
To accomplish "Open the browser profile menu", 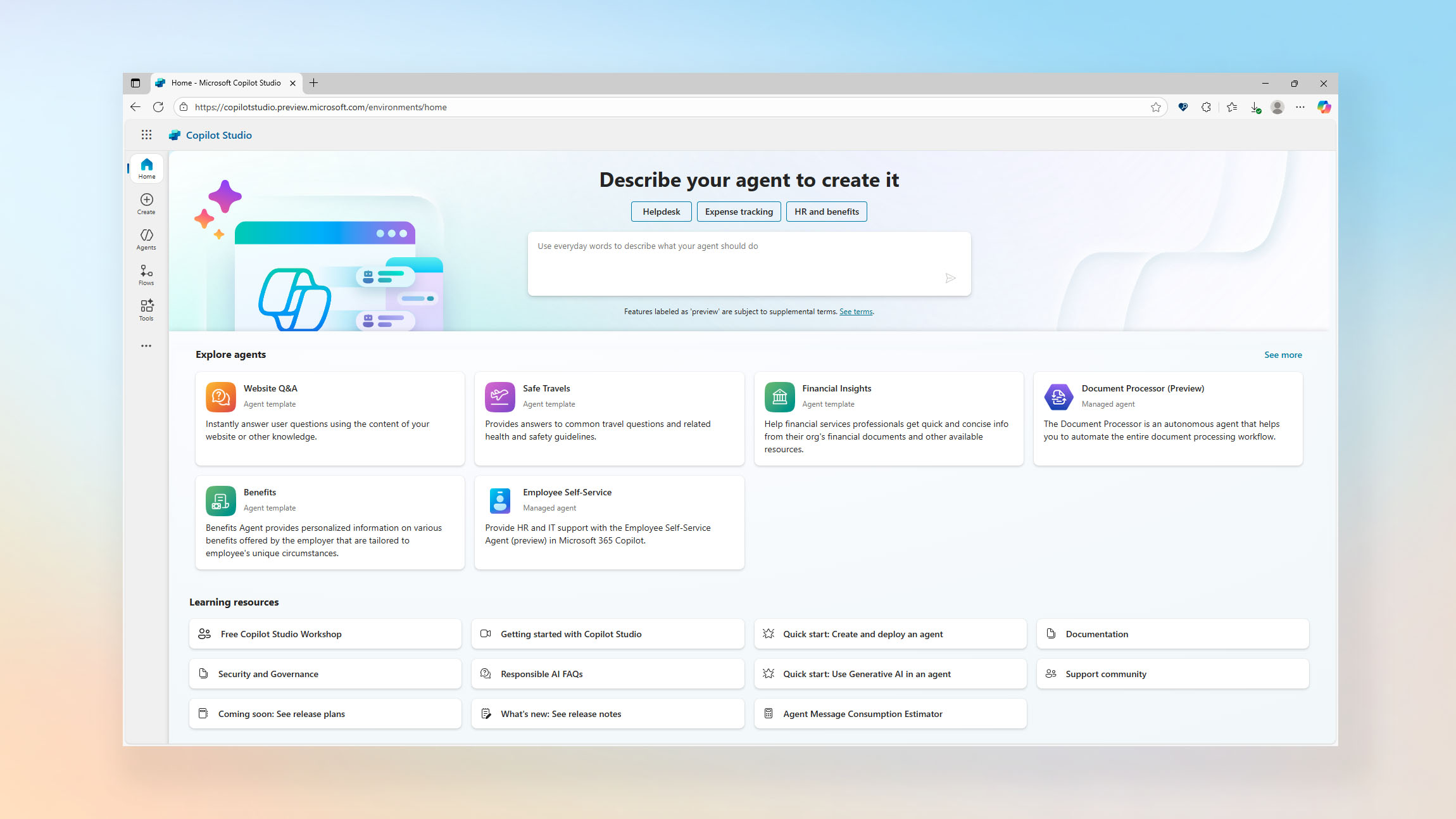I will 1277,107.
